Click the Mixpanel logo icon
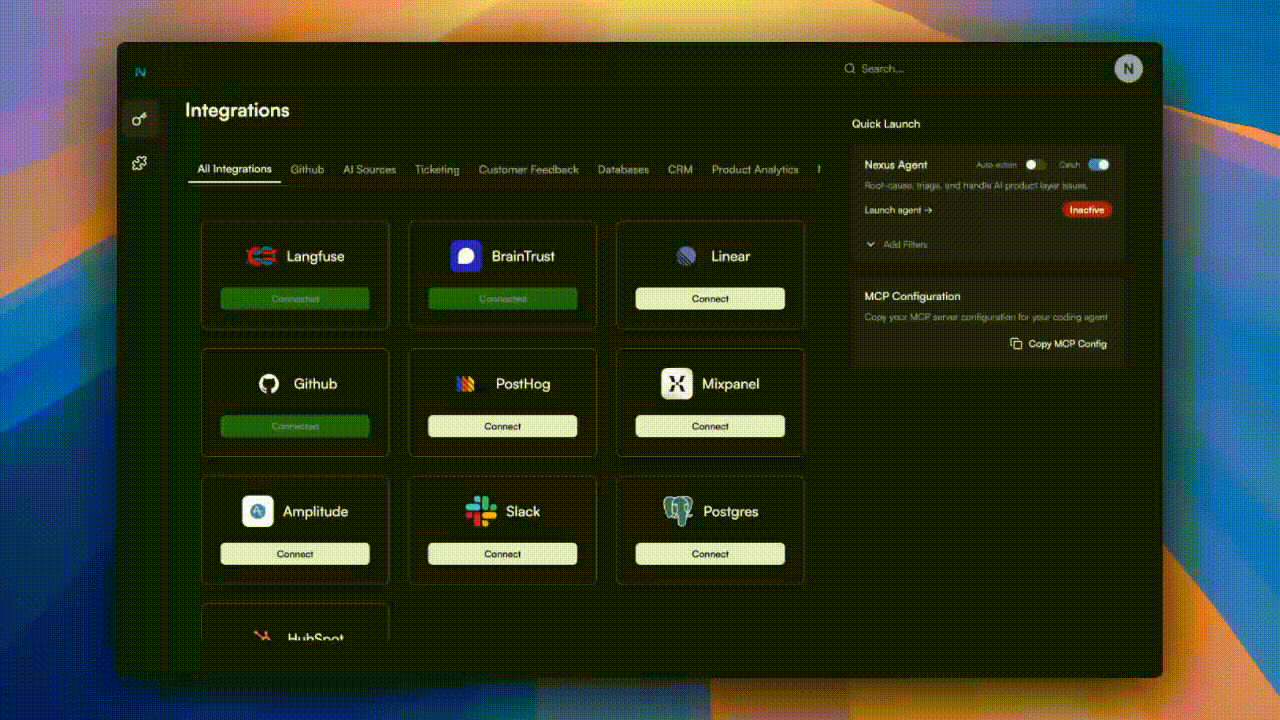 (x=677, y=384)
